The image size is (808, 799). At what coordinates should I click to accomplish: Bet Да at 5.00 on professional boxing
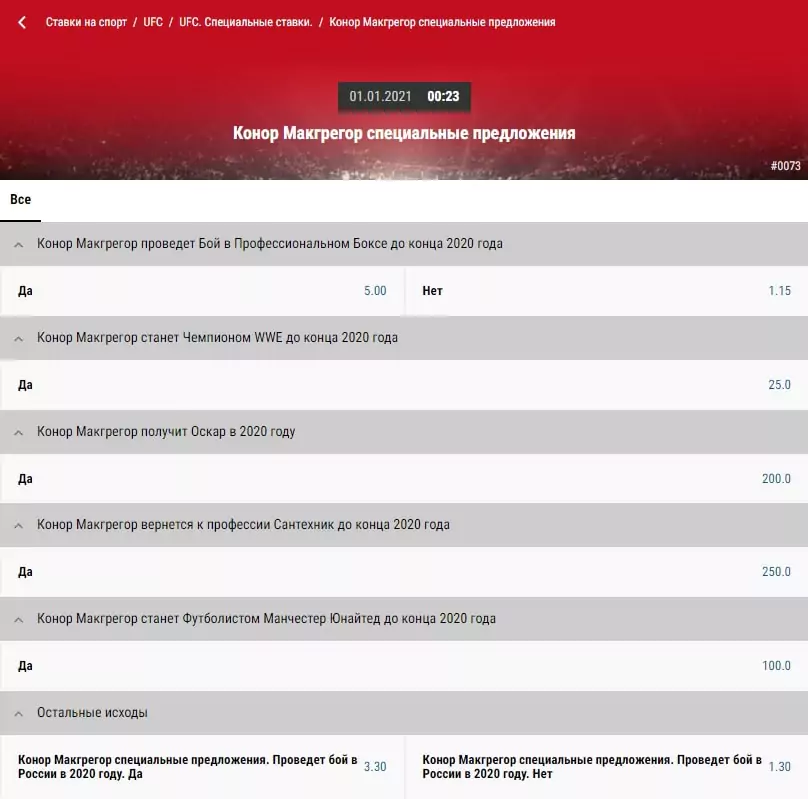pyautogui.click(x=202, y=291)
